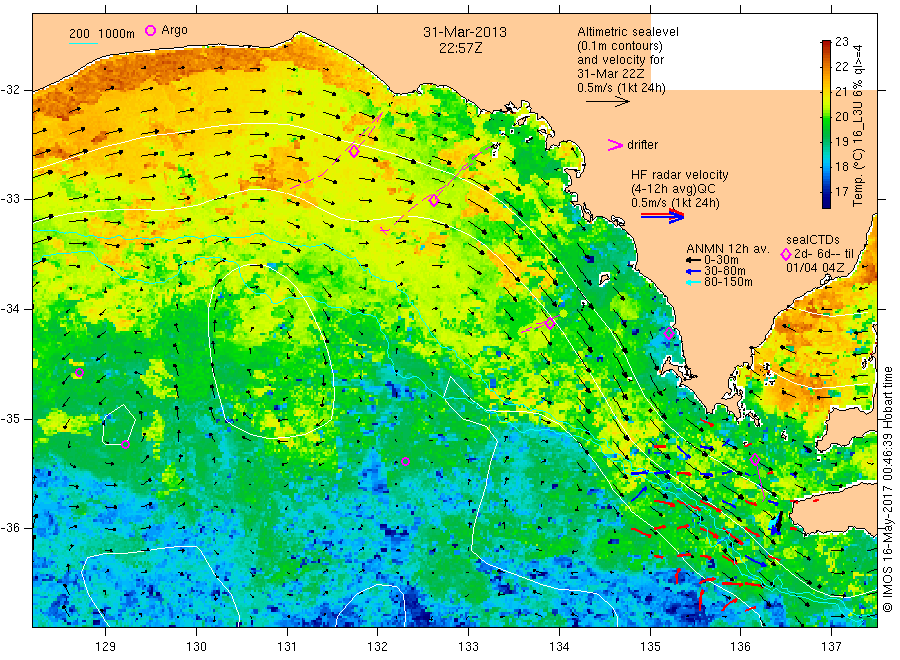Click the dark blue 17°C end of colorbar

826,201
